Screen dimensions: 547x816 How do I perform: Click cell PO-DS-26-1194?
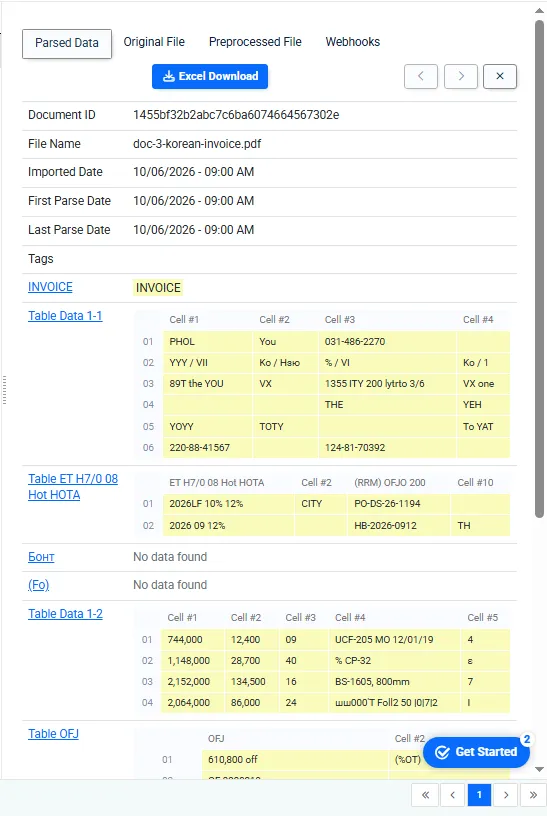399,504
